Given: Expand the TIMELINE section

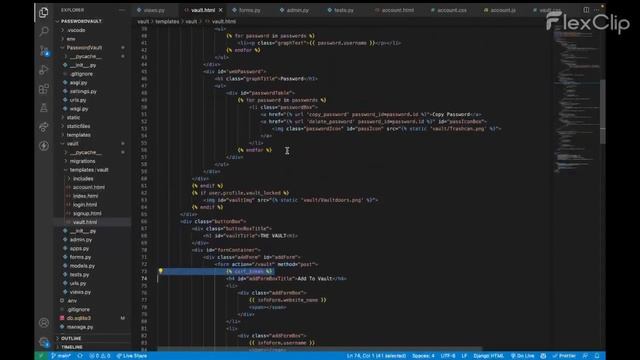Looking at the screenshot, I should pos(72,347).
